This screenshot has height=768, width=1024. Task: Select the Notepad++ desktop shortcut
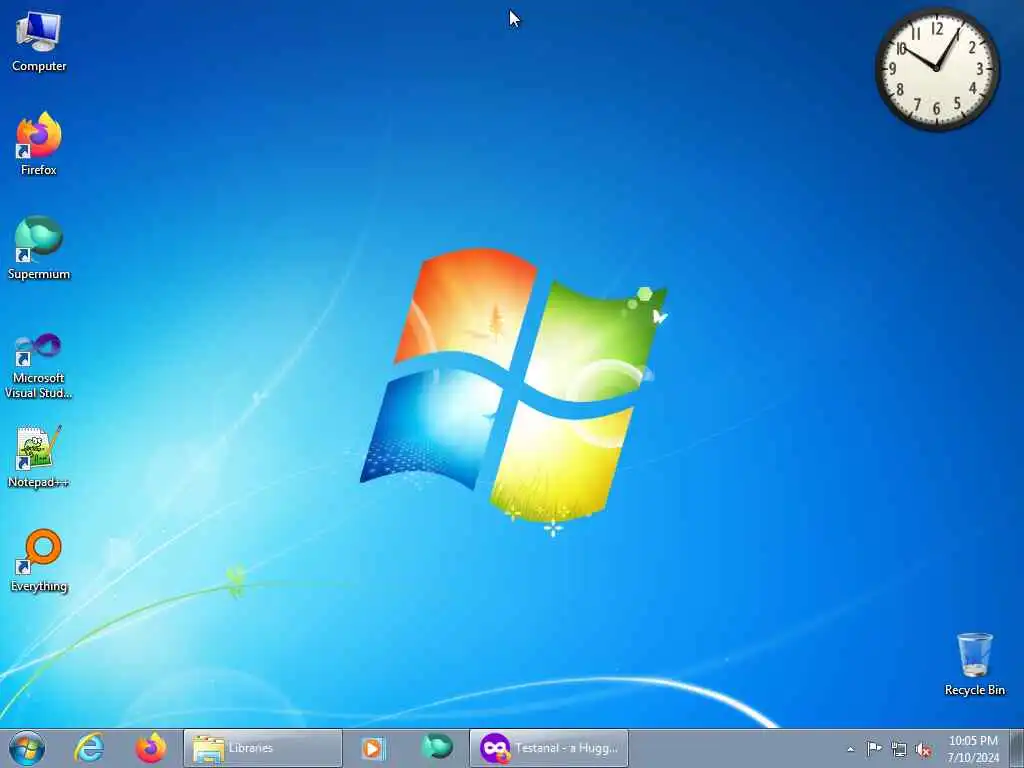coord(39,456)
